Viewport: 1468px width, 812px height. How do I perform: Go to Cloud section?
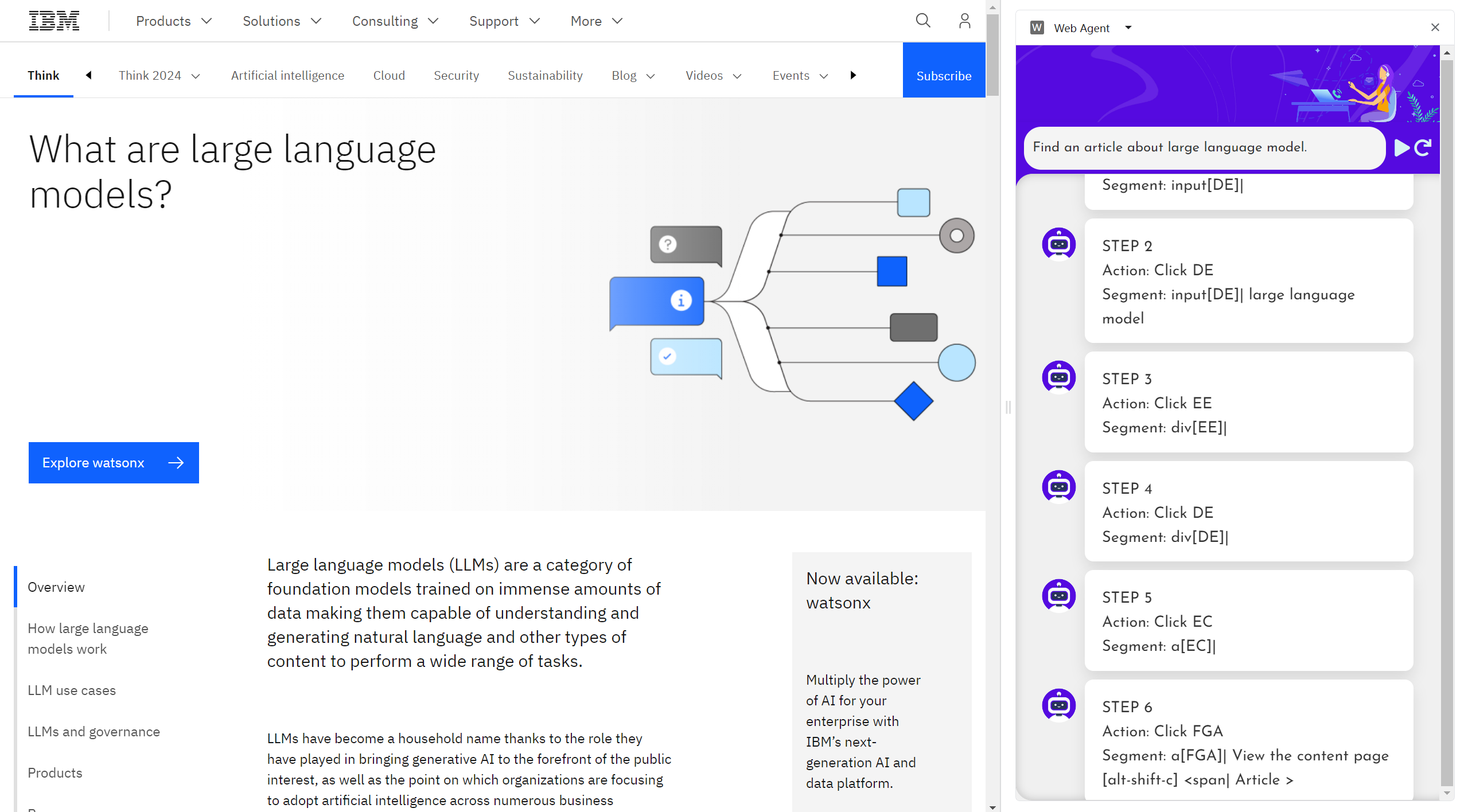click(389, 76)
